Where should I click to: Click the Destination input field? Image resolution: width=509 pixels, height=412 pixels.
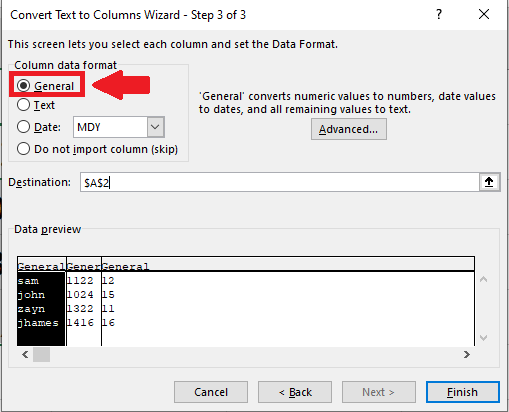279,182
